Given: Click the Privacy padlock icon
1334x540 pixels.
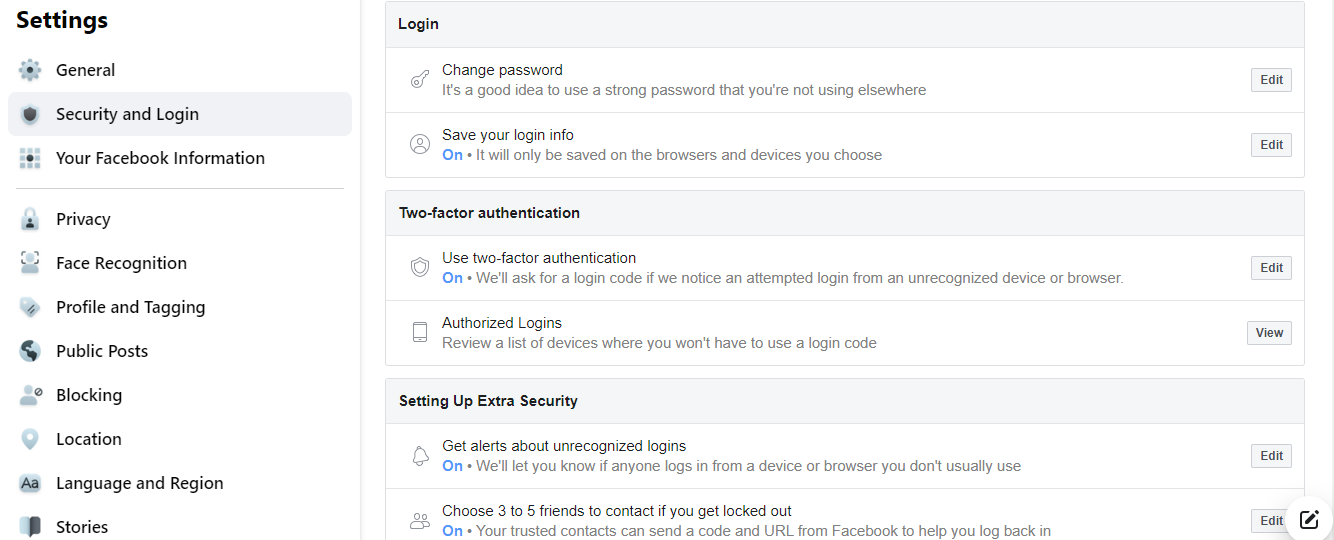Looking at the screenshot, I should (x=30, y=219).
